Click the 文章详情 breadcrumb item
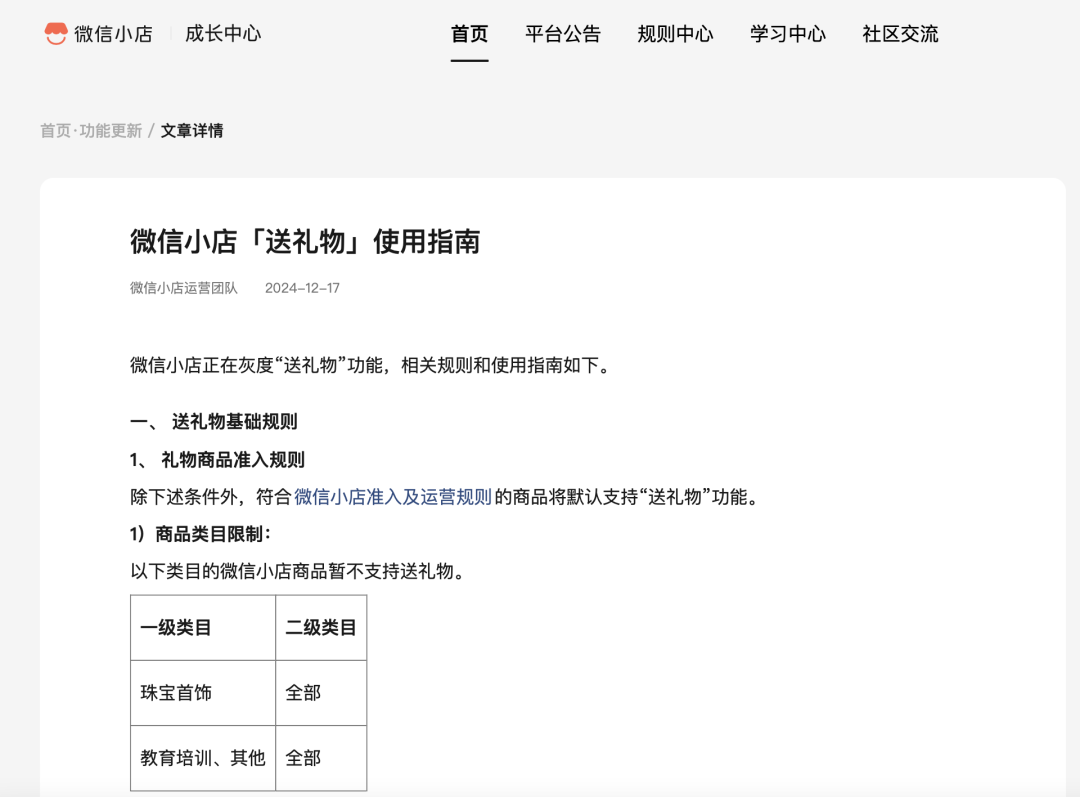Viewport: 1080px width, 797px height. 192,131
